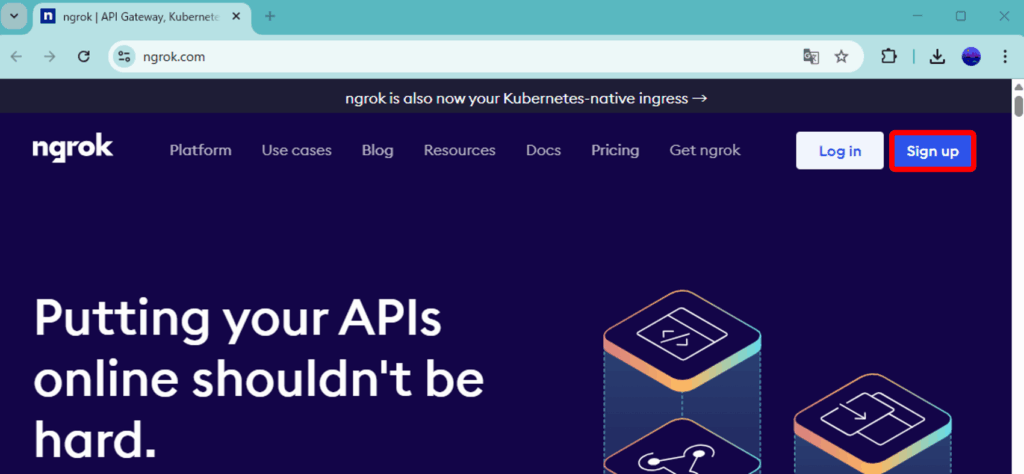Click the headline "Putting your APIs"
Viewport: 1024px width, 474px height.
coord(237,318)
